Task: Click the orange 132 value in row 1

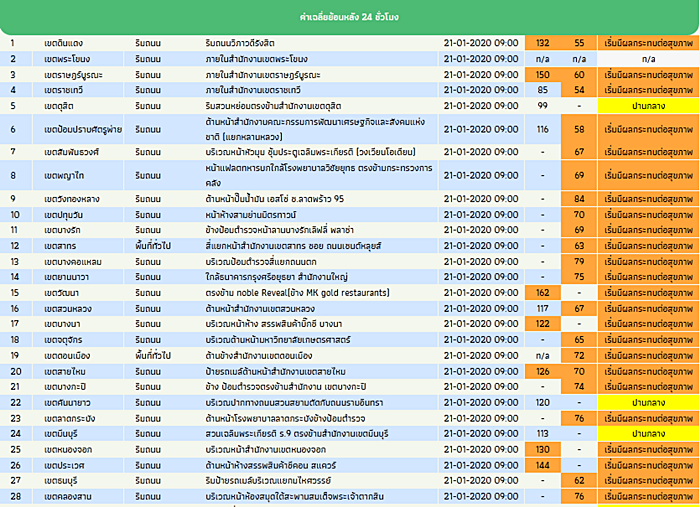Action: click(x=543, y=43)
